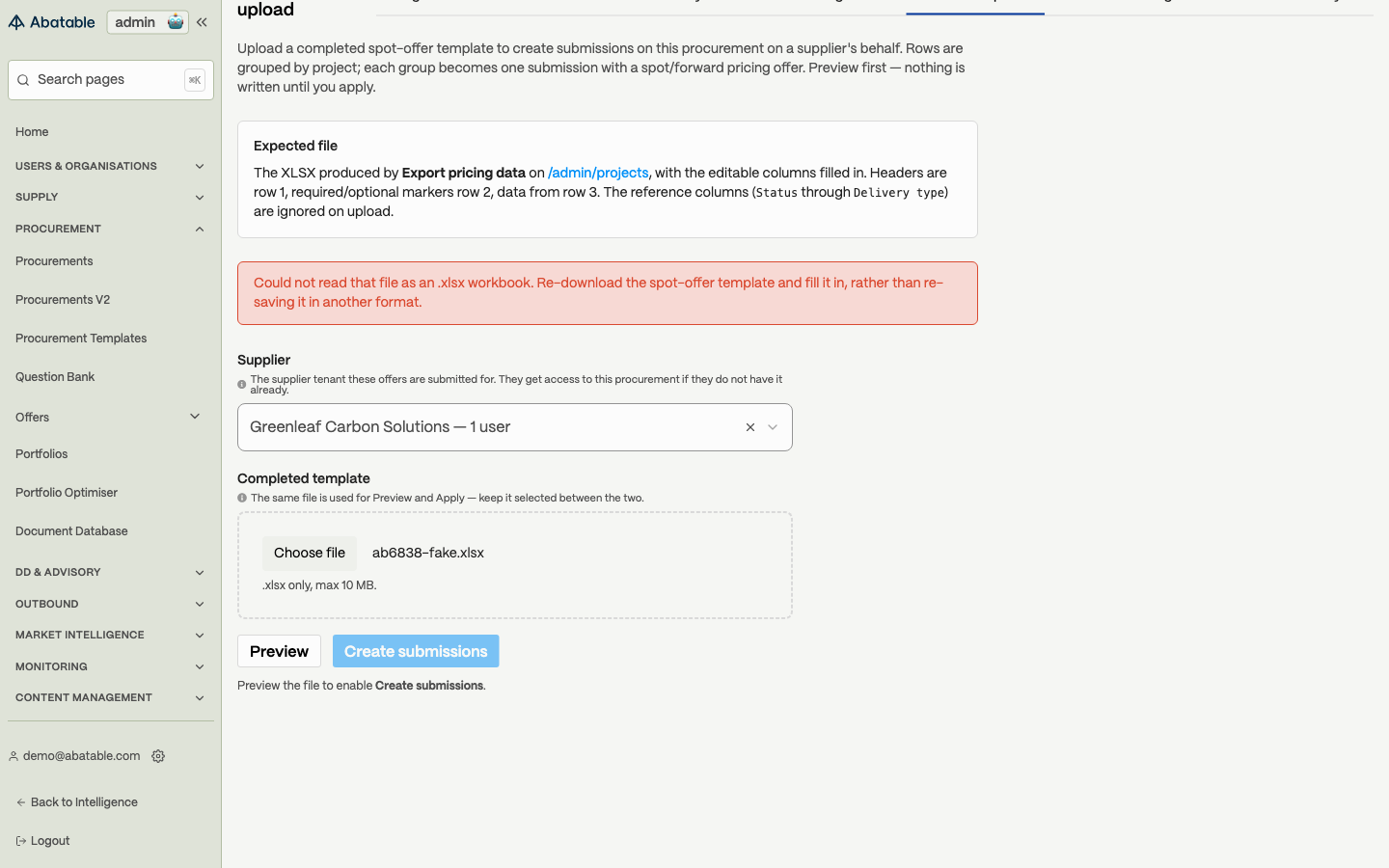Open the Supplier dropdown arrow

click(x=773, y=427)
